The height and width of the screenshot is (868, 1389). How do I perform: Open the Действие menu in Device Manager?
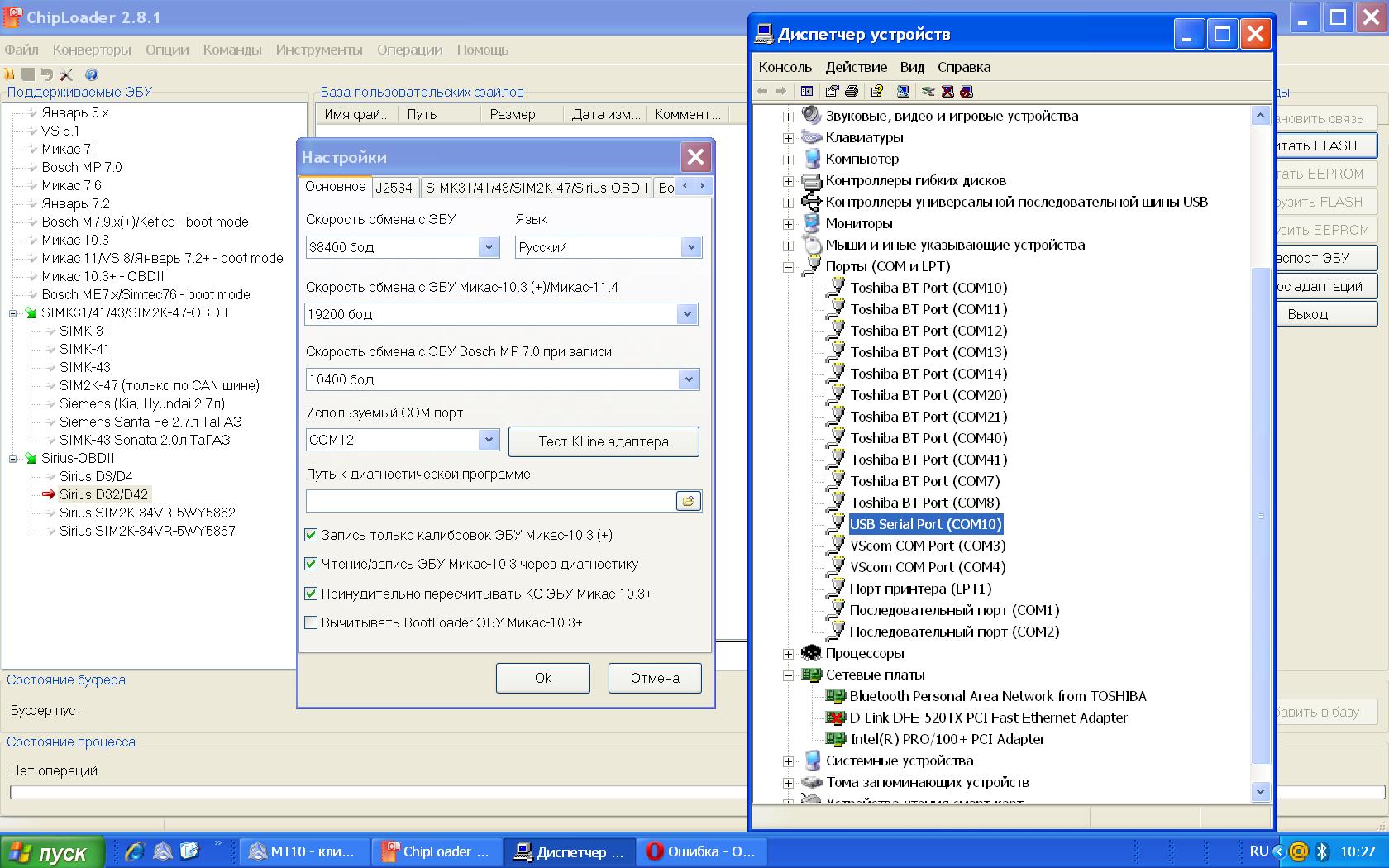click(856, 67)
